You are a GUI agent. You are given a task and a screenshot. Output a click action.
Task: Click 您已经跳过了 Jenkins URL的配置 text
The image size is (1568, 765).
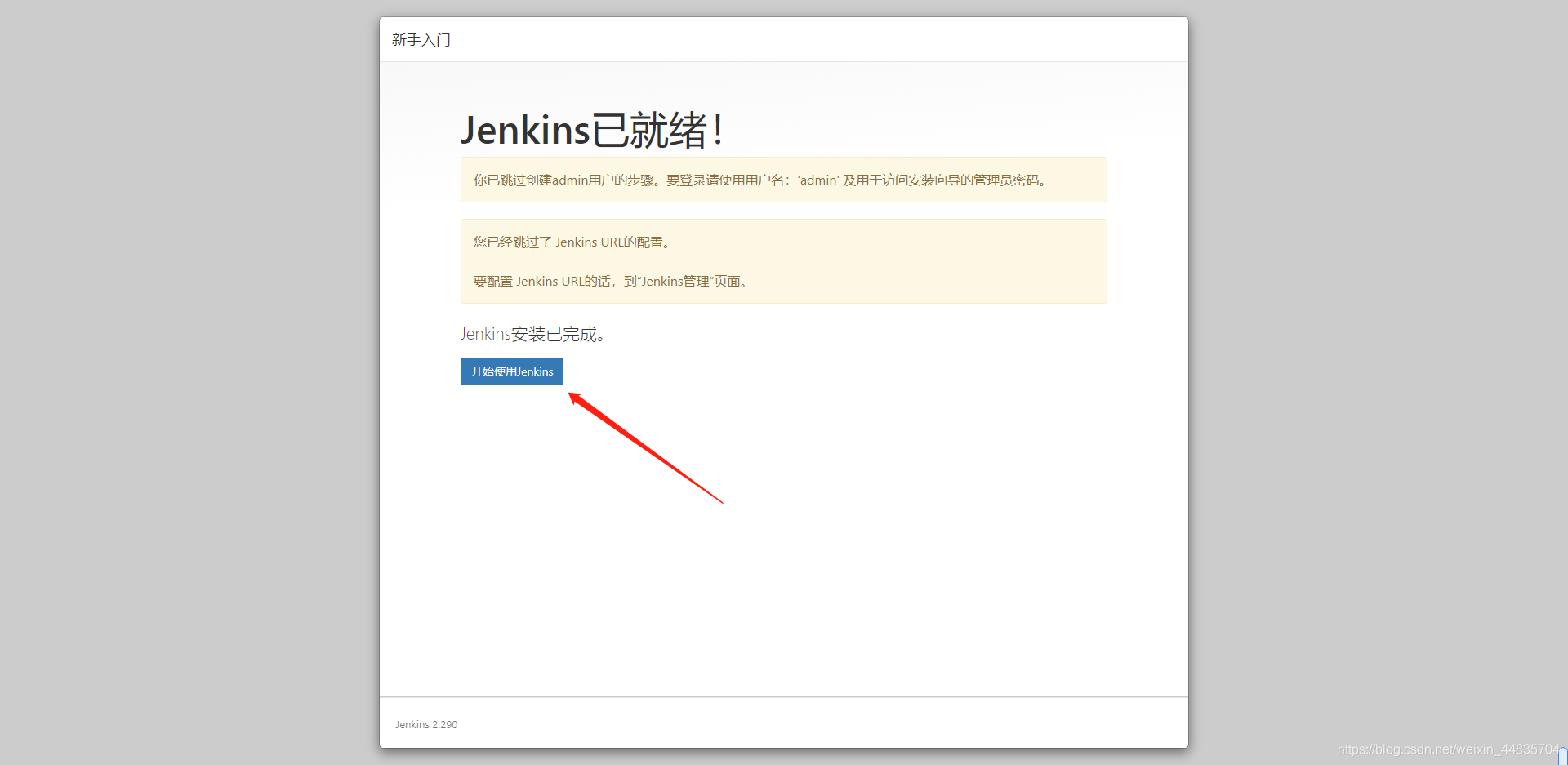tap(574, 242)
